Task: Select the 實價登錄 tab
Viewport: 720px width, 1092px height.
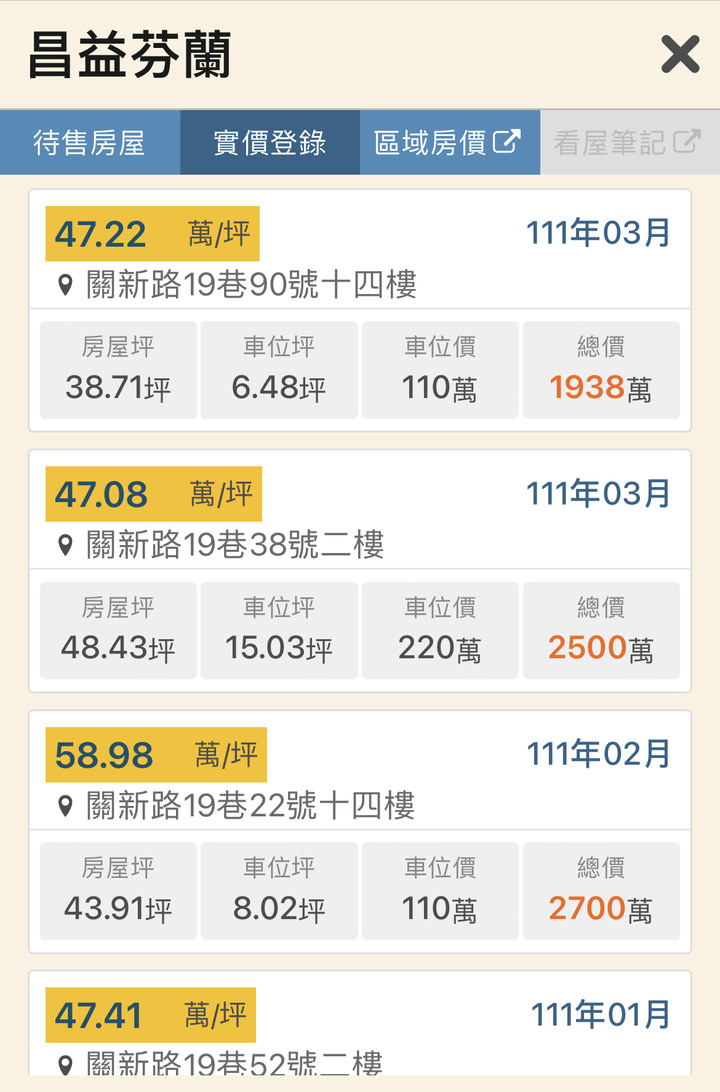Action: click(270, 142)
